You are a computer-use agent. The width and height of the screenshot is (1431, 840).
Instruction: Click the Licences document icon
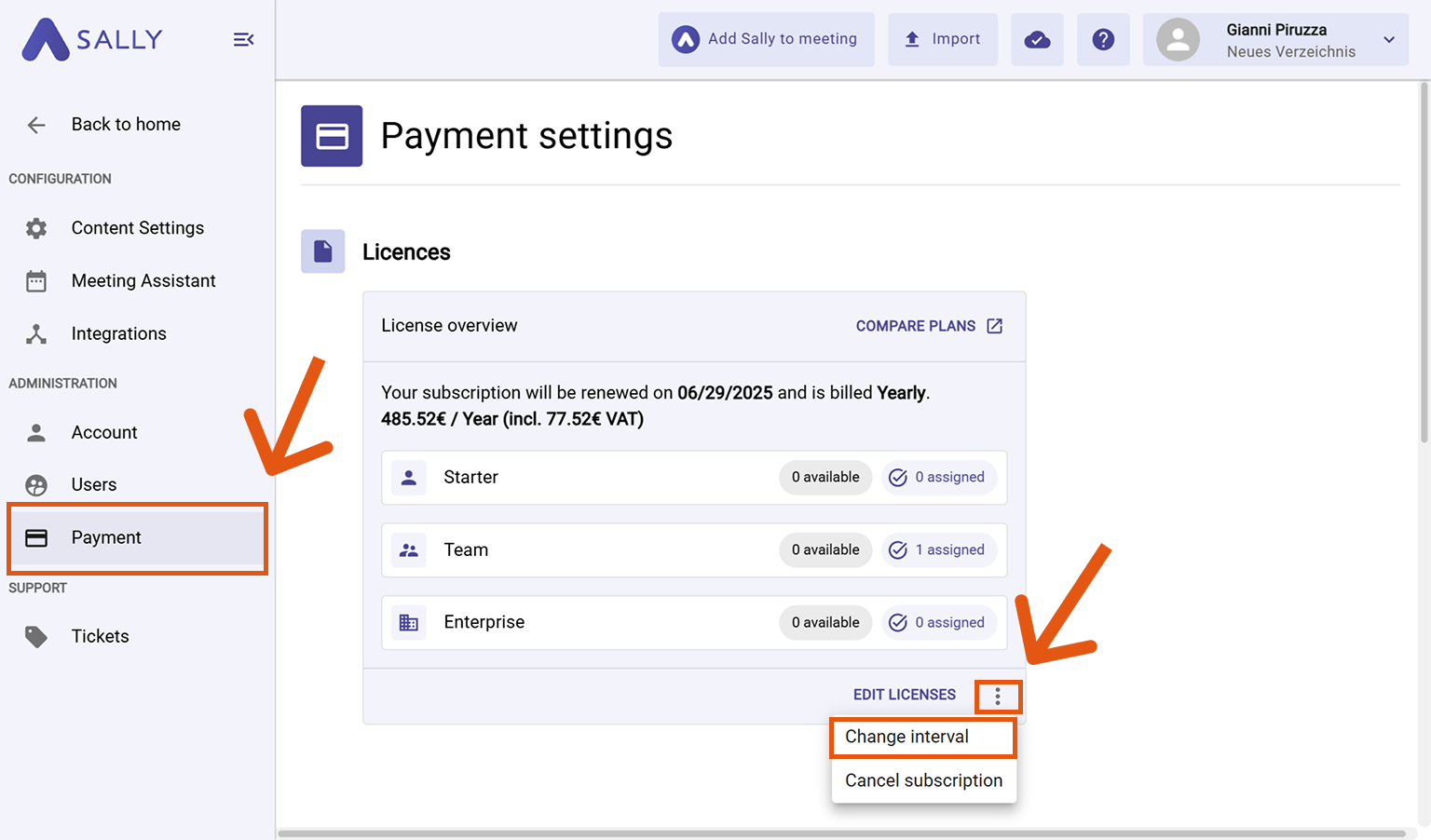(322, 251)
